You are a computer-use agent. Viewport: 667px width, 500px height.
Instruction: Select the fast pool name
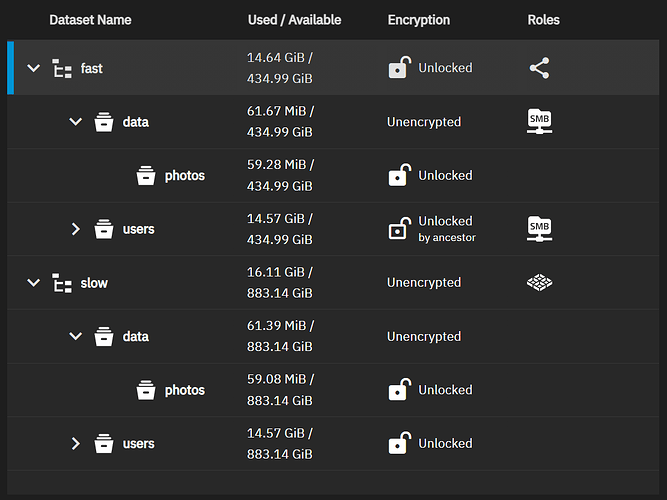pos(91,69)
